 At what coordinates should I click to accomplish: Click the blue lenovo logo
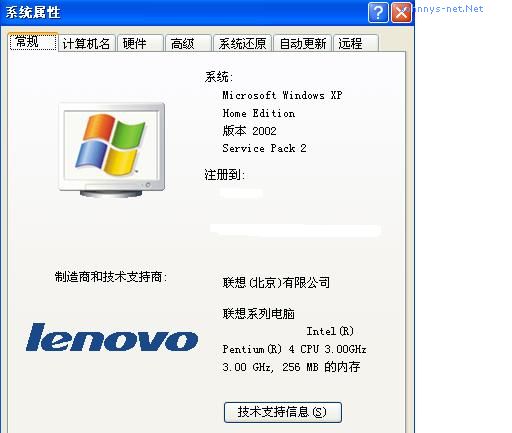pyautogui.click(x=112, y=337)
